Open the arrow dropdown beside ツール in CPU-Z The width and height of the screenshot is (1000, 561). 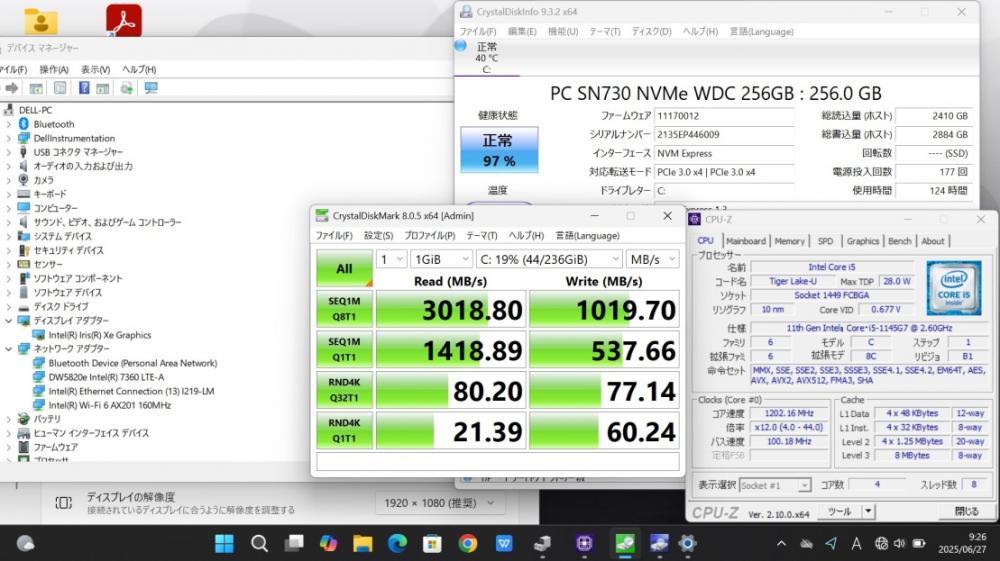[868, 511]
